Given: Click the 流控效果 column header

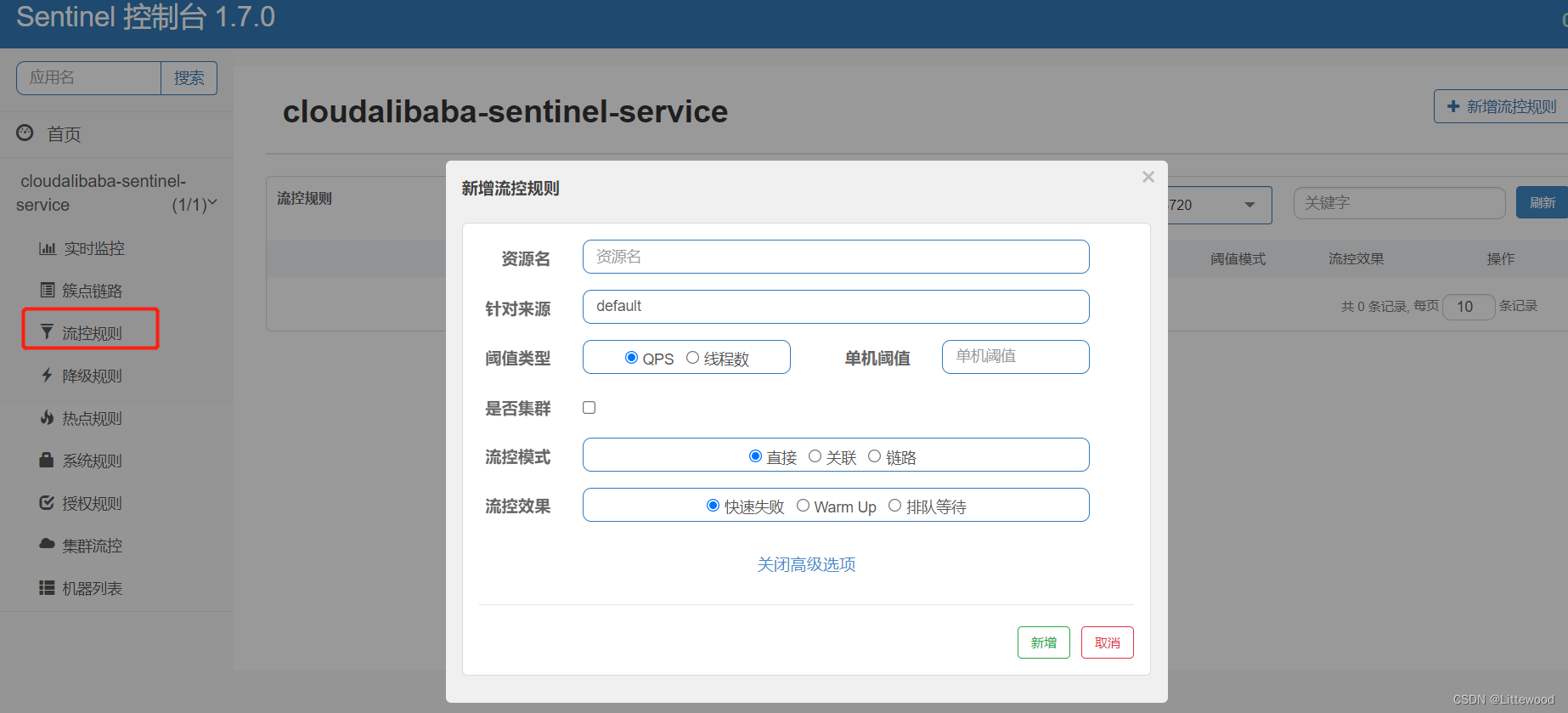Looking at the screenshot, I should 1356,258.
